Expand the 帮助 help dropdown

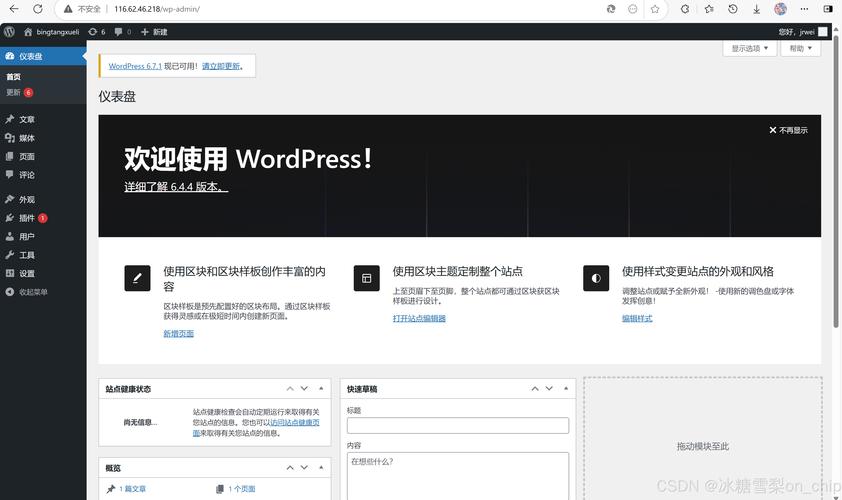[801, 48]
